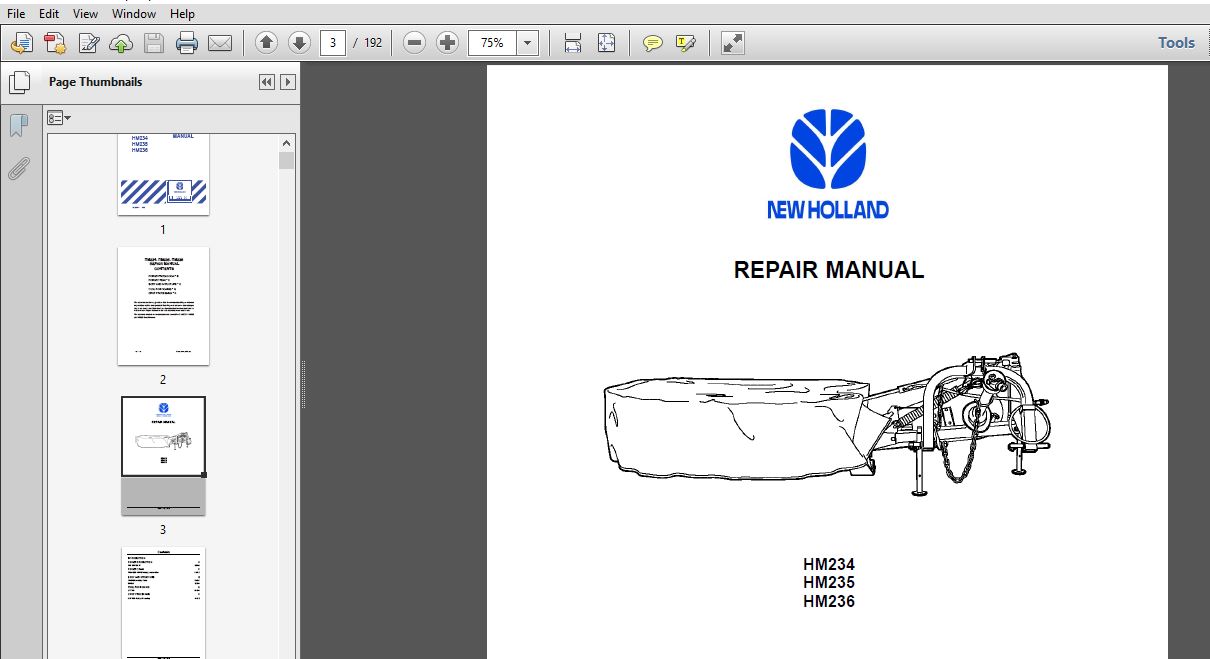Viewport: 1210px width, 659px height.
Task: Click the upload to cloud icon
Action: pos(121,43)
